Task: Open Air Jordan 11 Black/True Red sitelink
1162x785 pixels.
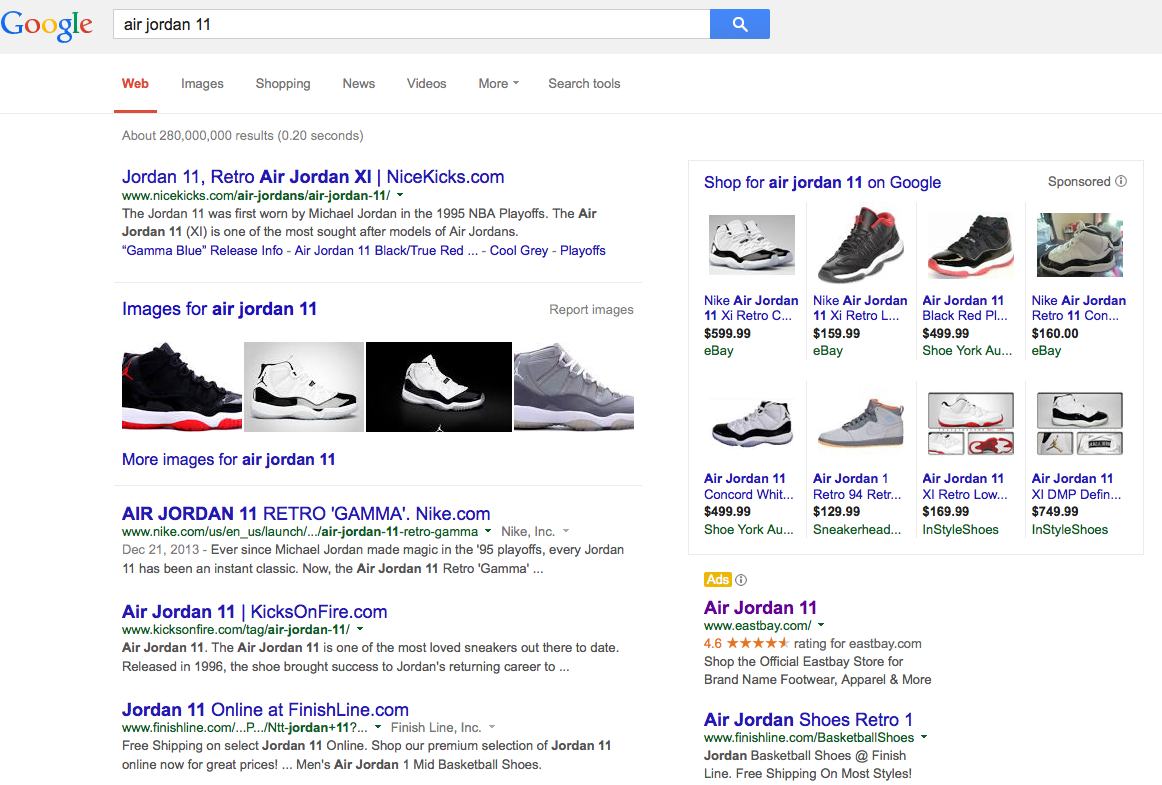Action: [x=386, y=251]
